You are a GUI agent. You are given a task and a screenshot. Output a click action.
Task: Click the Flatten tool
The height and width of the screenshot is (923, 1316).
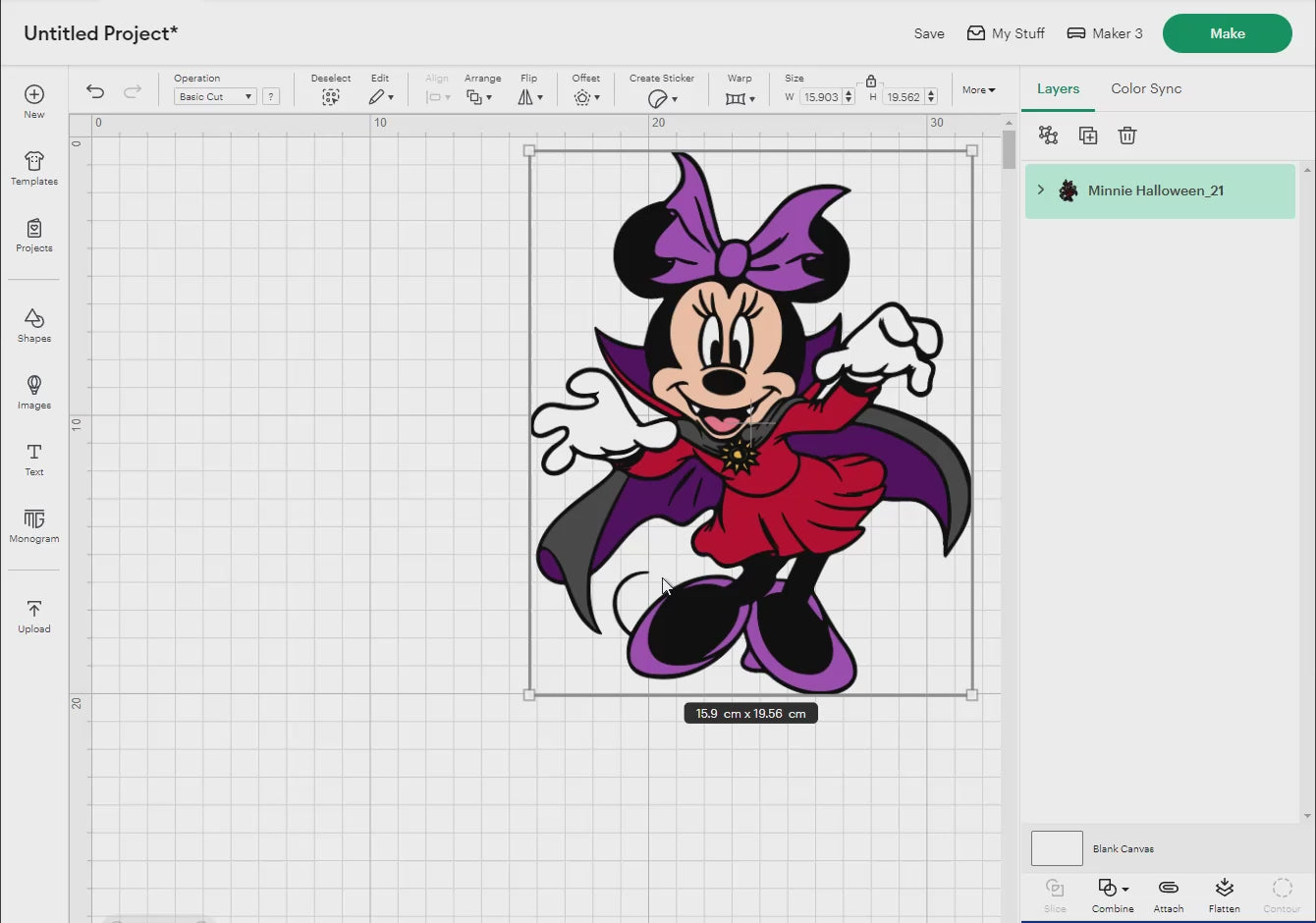click(x=1224, y=895)
